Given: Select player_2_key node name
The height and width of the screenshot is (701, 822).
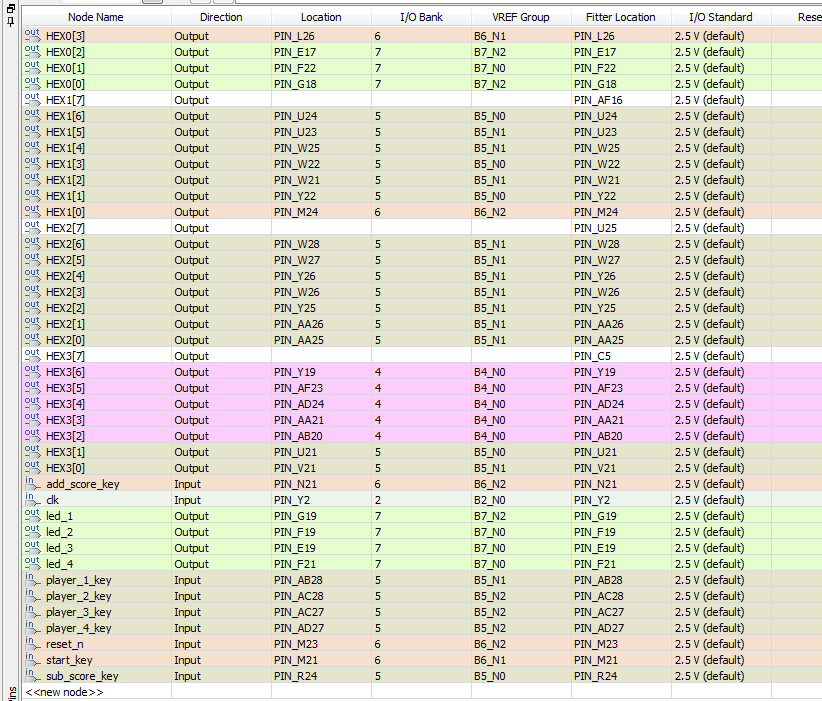Looking at the screenshot, I should [78, 596].
